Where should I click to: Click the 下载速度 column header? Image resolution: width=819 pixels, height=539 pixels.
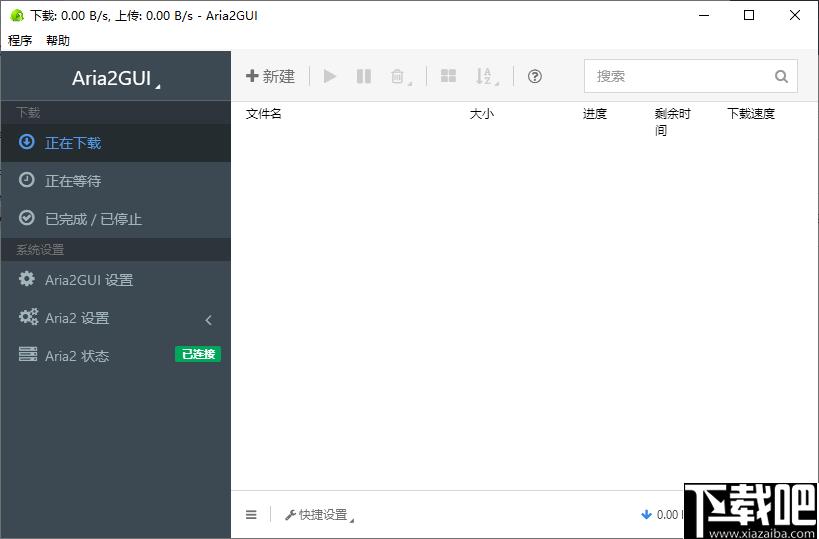[751, 113]
